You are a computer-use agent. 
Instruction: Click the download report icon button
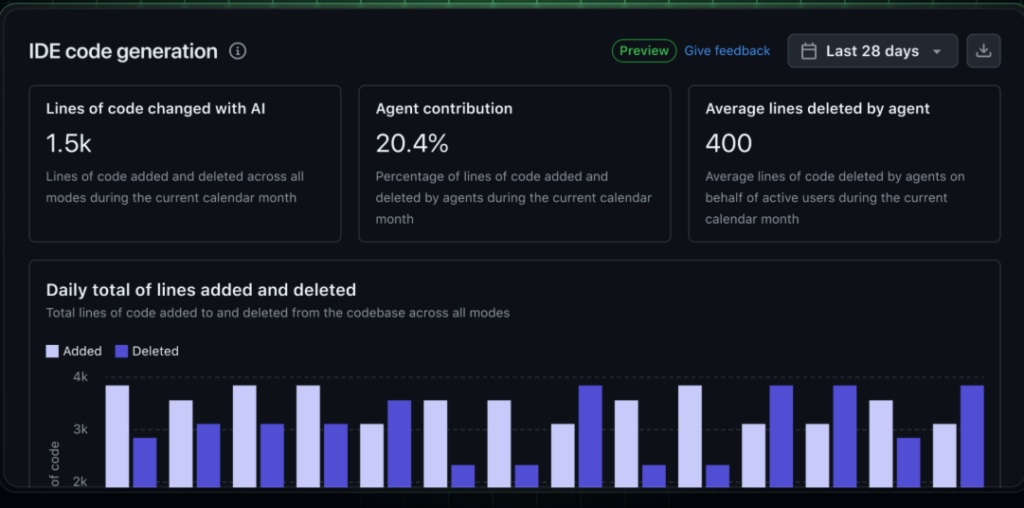tap(984, 51)
